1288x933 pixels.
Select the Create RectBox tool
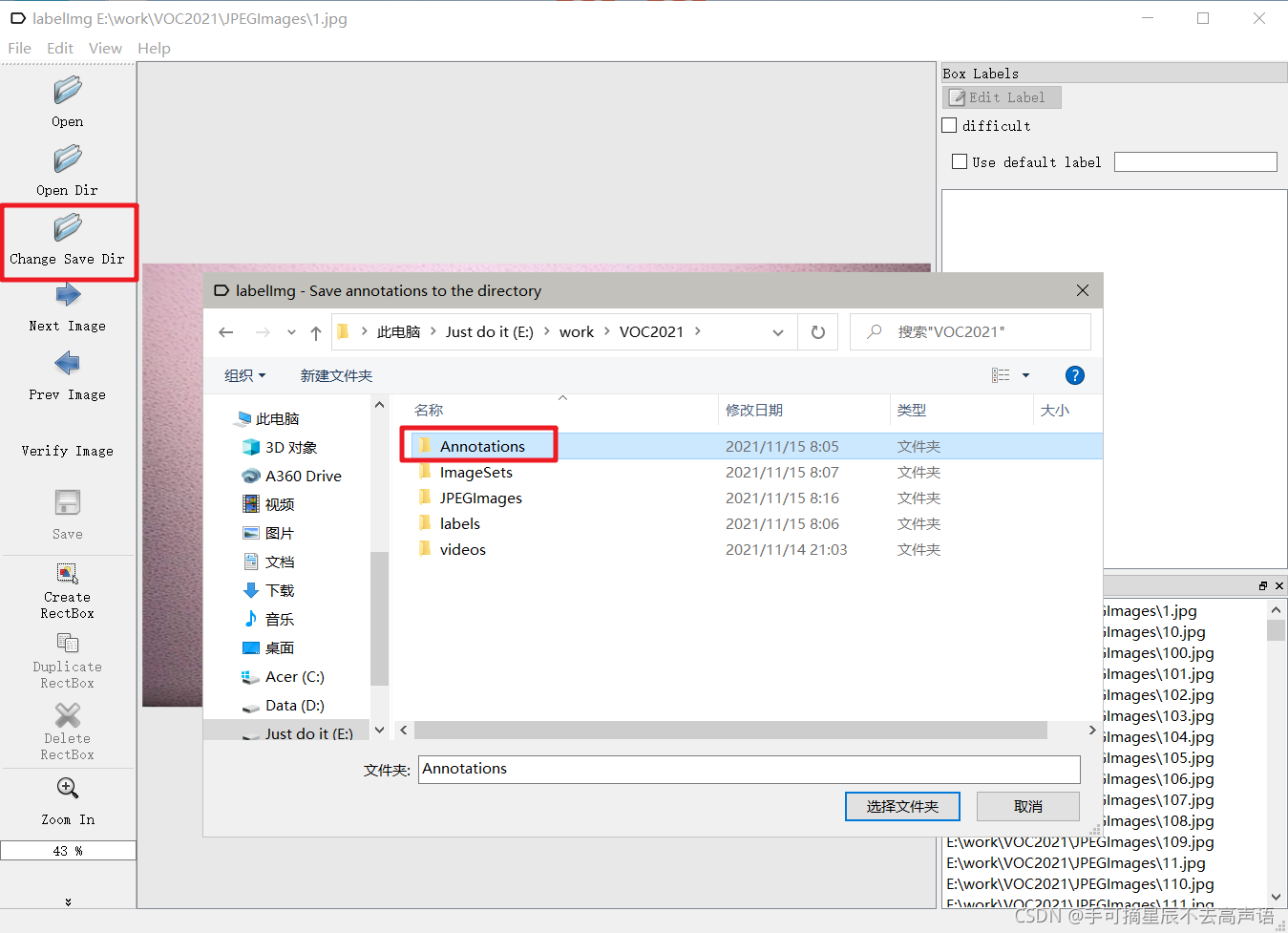click(68, 590)
